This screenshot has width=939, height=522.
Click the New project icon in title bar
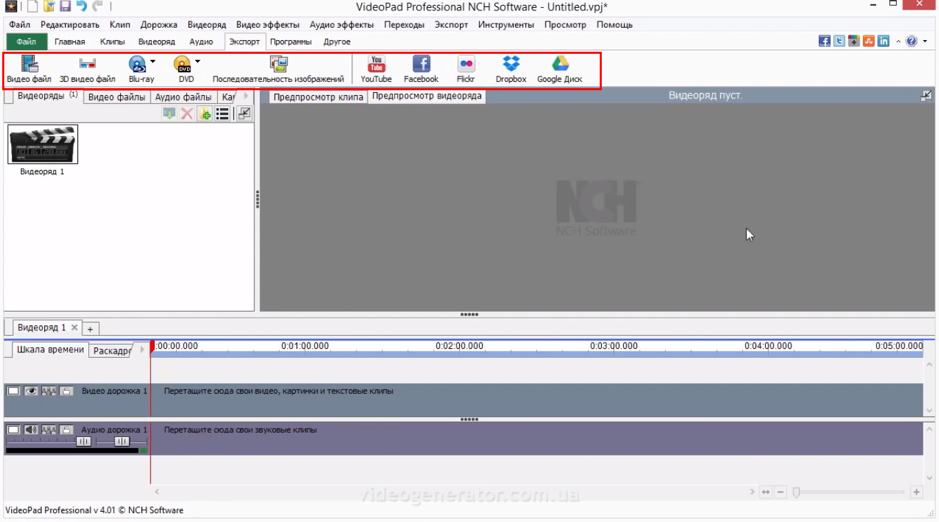32,7
